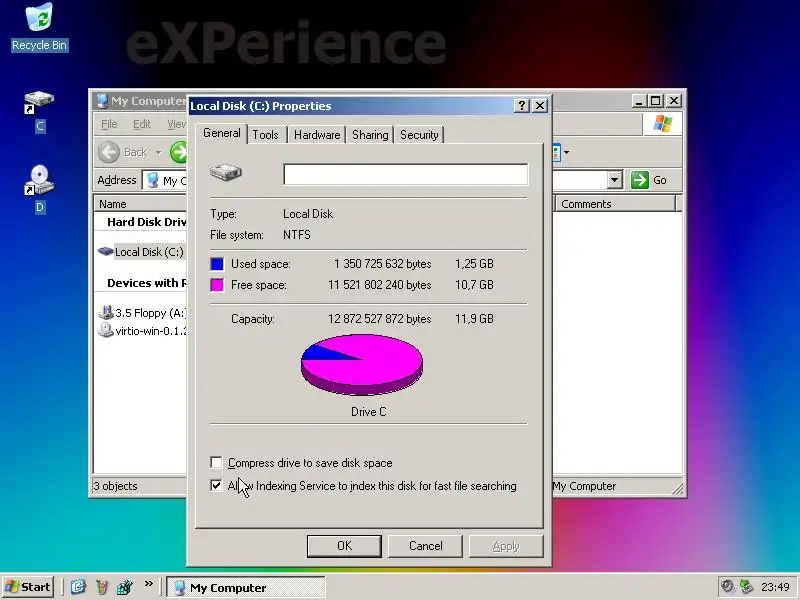This screenshot has height=600, width=800.
Task: Open the first quick launch icon beside Start
Action: [78, 587]
